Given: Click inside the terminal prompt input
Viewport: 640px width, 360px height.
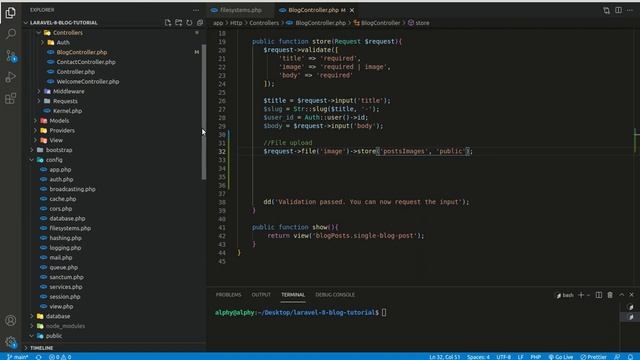Looking at the screenshot, I should pyautogui.click(x=384, y=313).
